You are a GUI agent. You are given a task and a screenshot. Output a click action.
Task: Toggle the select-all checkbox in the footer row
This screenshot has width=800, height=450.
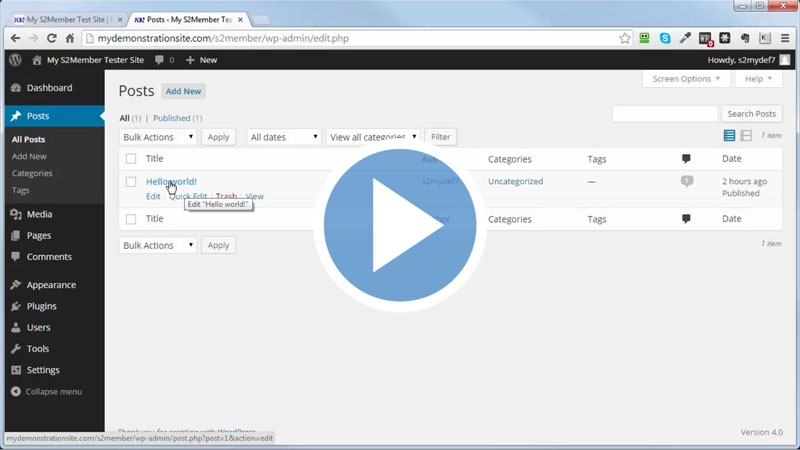pos(131,219)
